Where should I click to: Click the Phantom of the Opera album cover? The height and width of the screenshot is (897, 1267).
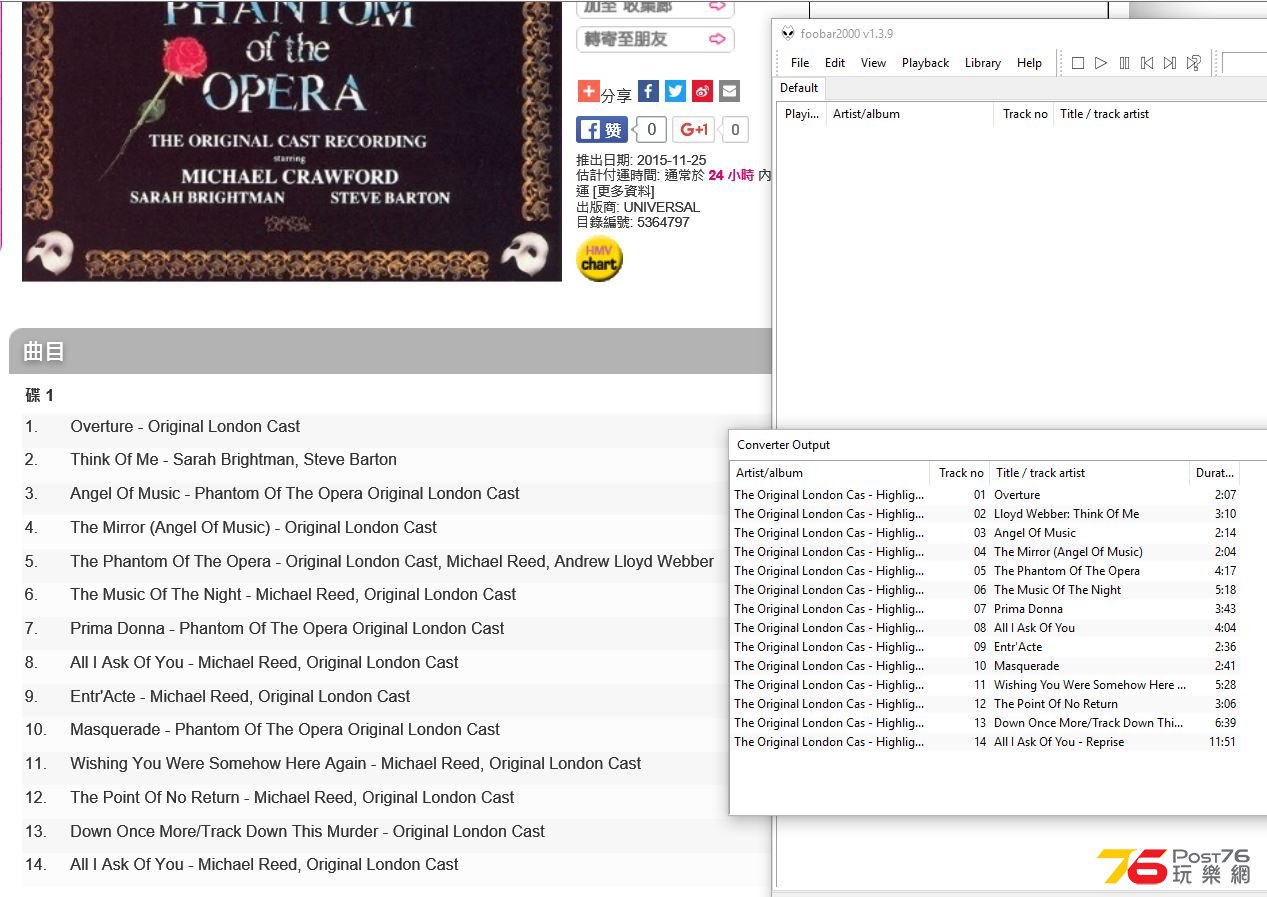pyautogui.click(x=292, y=140)
